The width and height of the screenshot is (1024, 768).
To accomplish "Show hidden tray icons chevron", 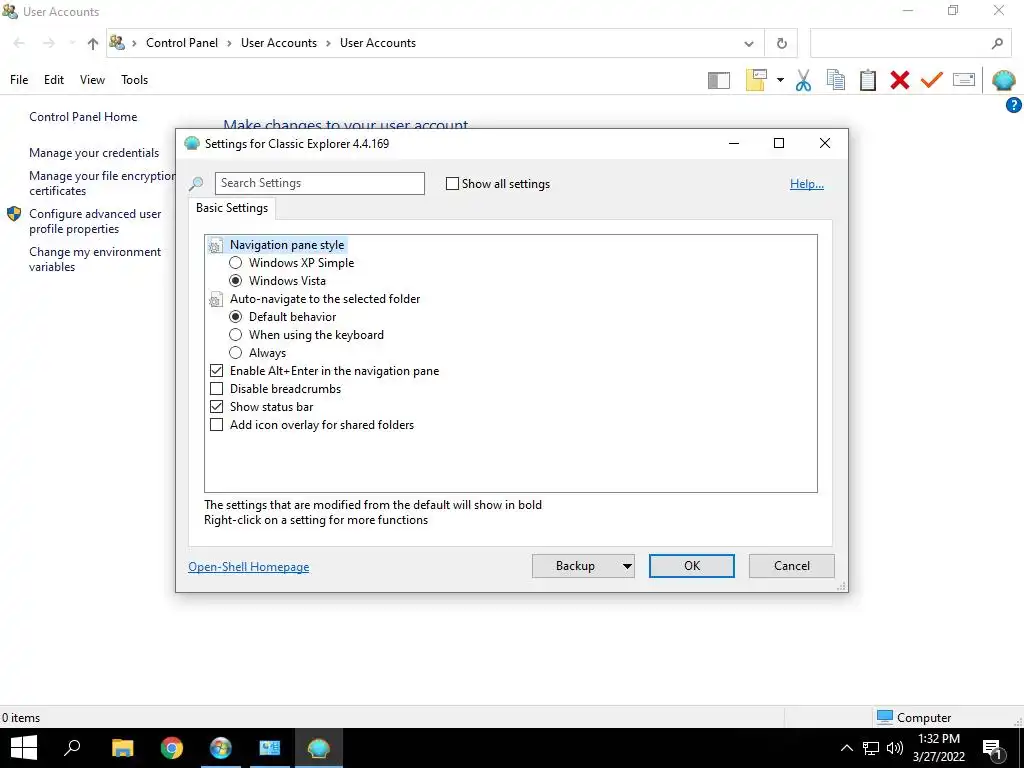I will tap(846, 748).
